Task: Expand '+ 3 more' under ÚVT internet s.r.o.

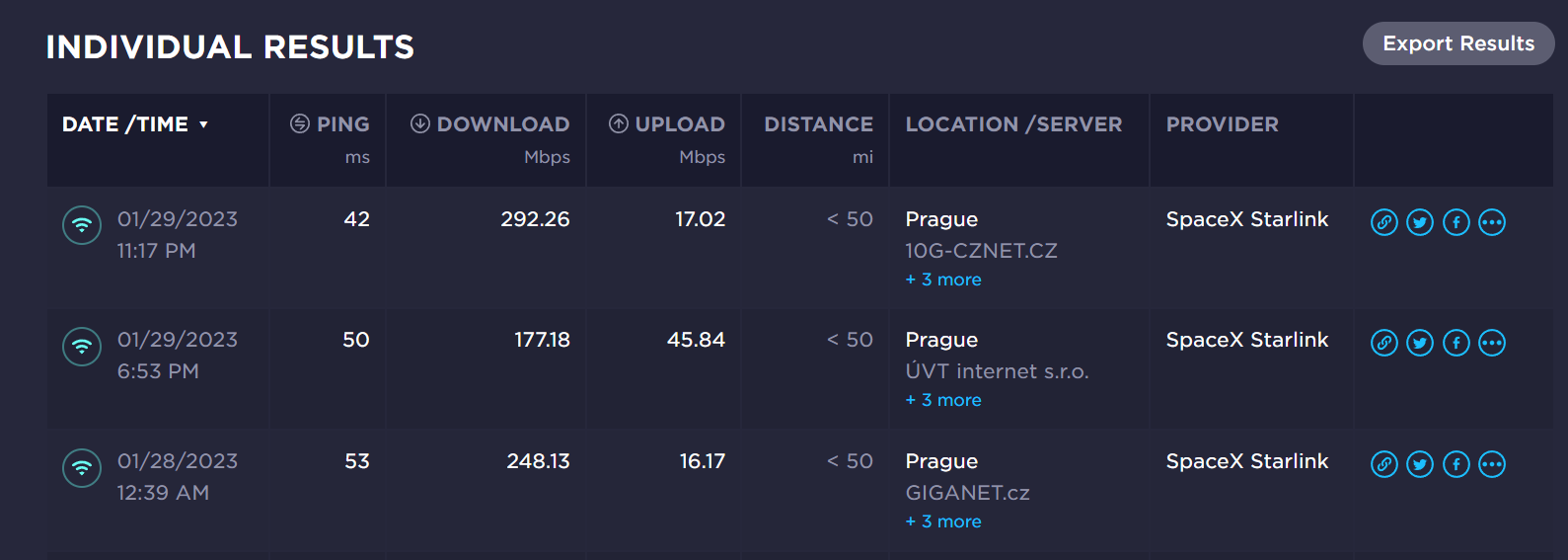Action: 943,400
